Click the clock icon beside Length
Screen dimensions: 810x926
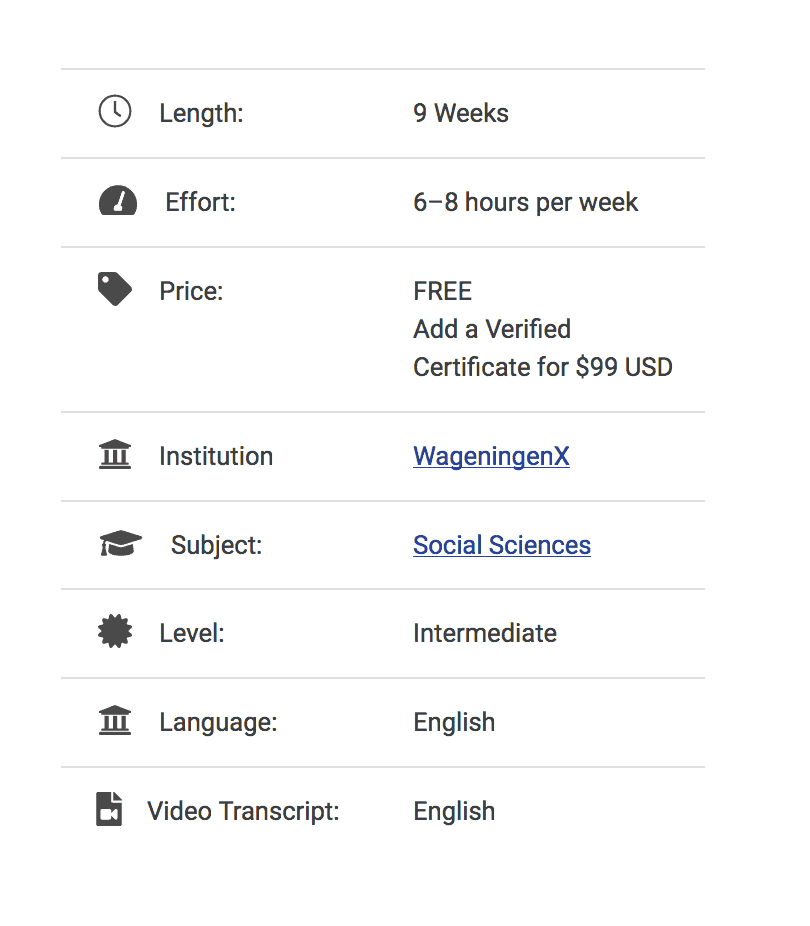115,111
